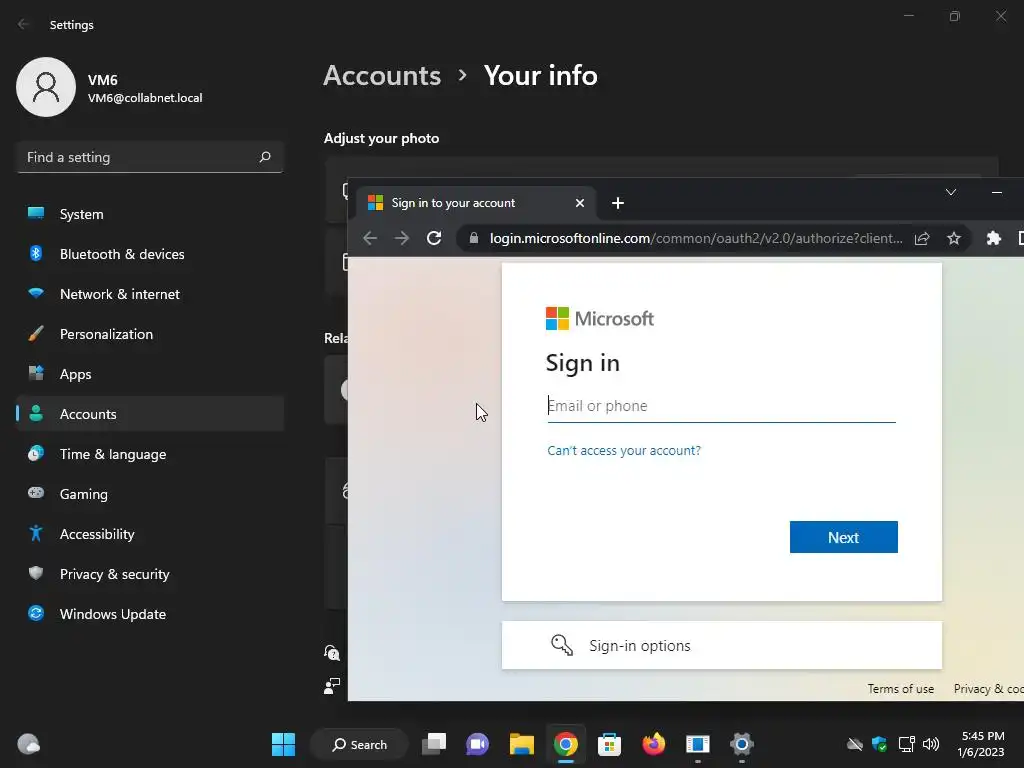Click the Chrome taskbar icon

point(566,744)
